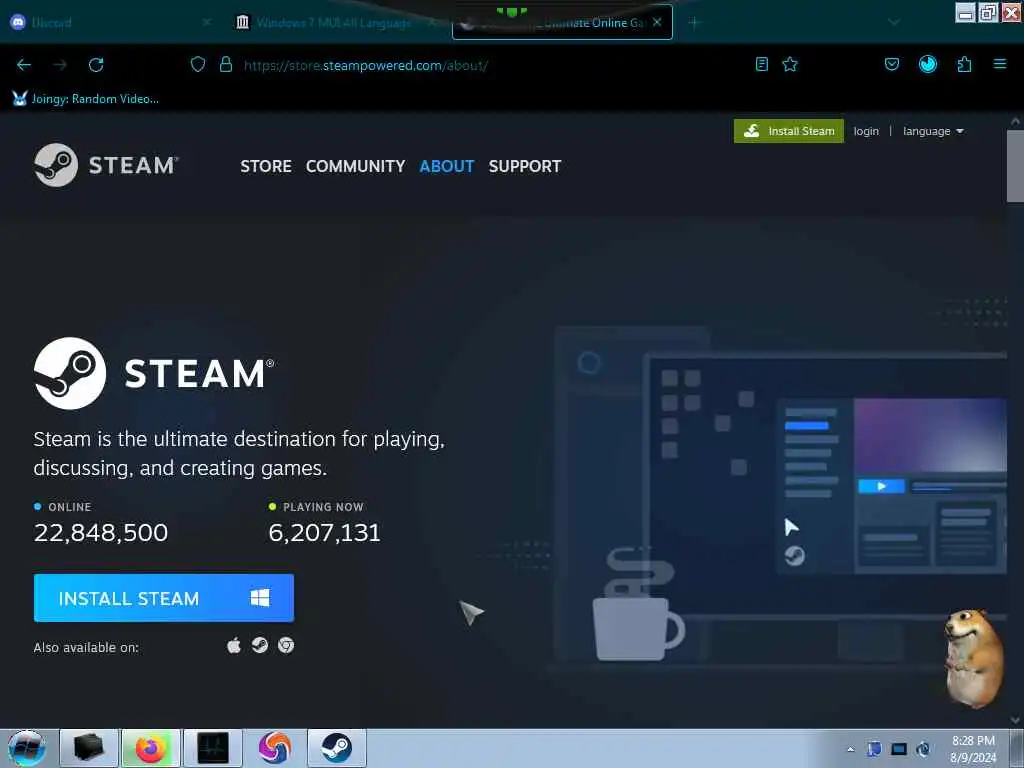Screen dimensions: 1024x768
Task: Click the network tray icon
Action: [x=899, y=749]
